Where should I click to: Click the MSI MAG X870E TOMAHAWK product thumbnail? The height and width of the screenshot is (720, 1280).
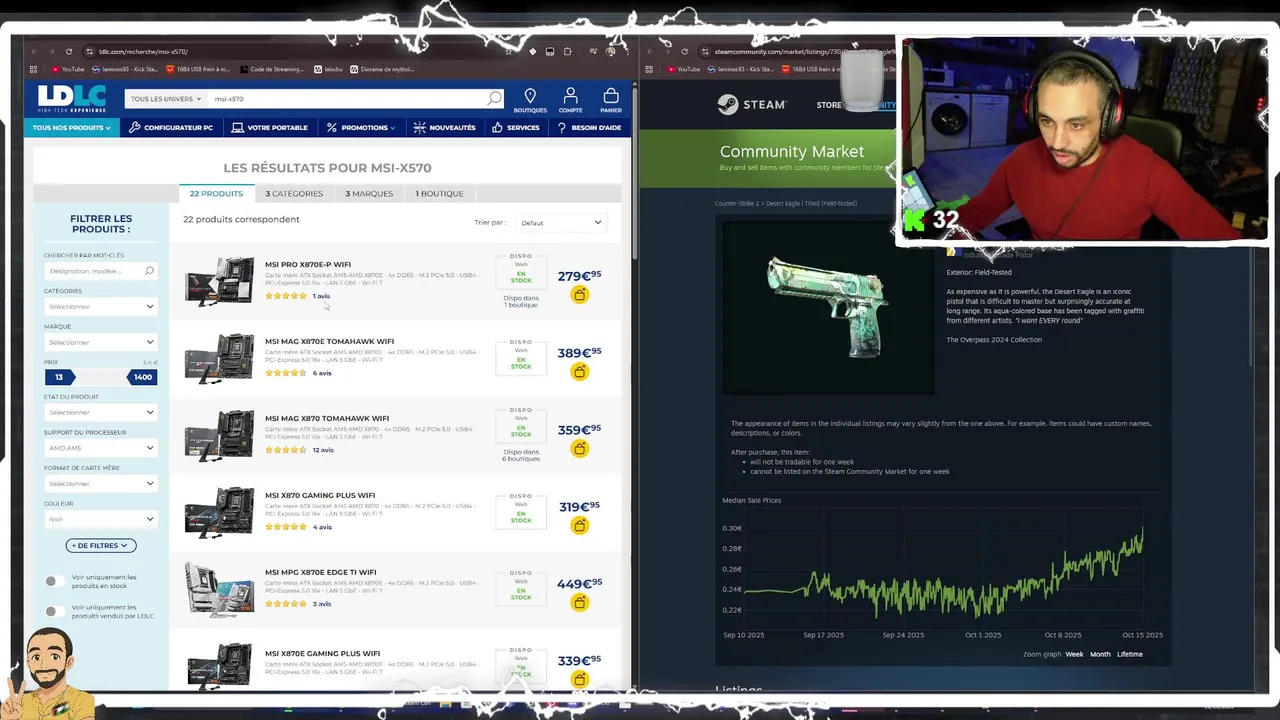219,357
